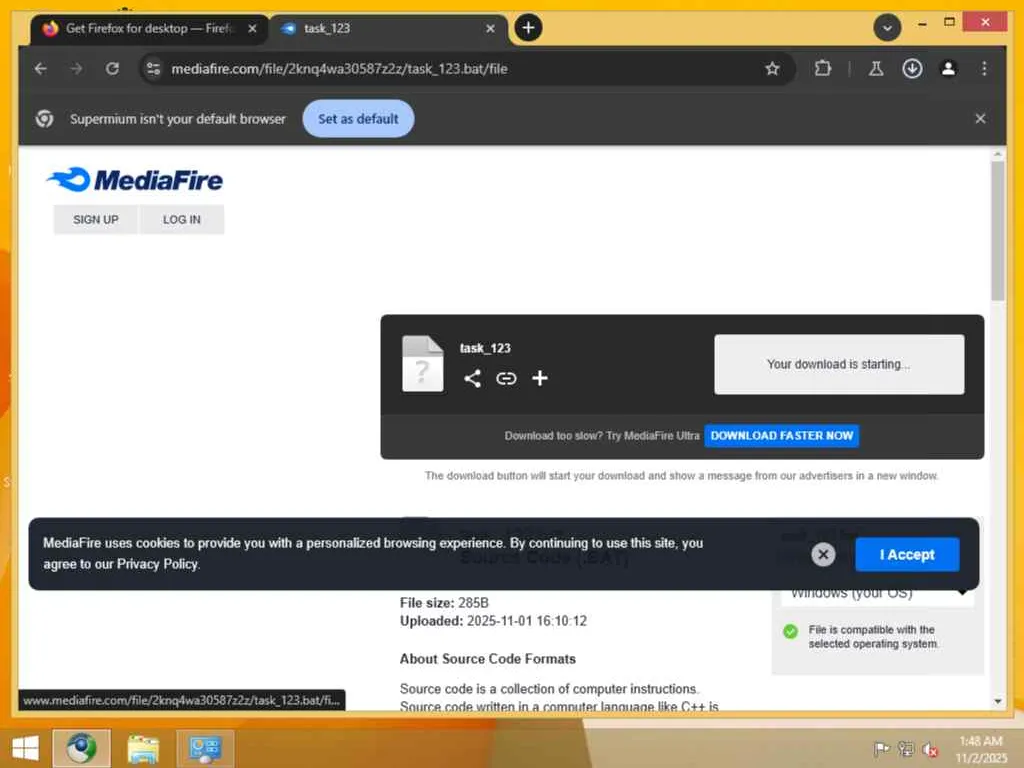The height and width of the screenshot is (768, 1024).
Task: Click Your download is starting button
Action: tap(839, 364)
